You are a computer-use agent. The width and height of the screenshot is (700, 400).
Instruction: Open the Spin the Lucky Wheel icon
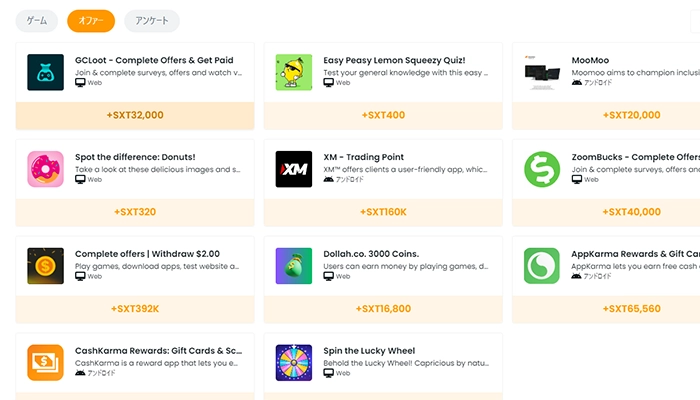click(294, 363)
